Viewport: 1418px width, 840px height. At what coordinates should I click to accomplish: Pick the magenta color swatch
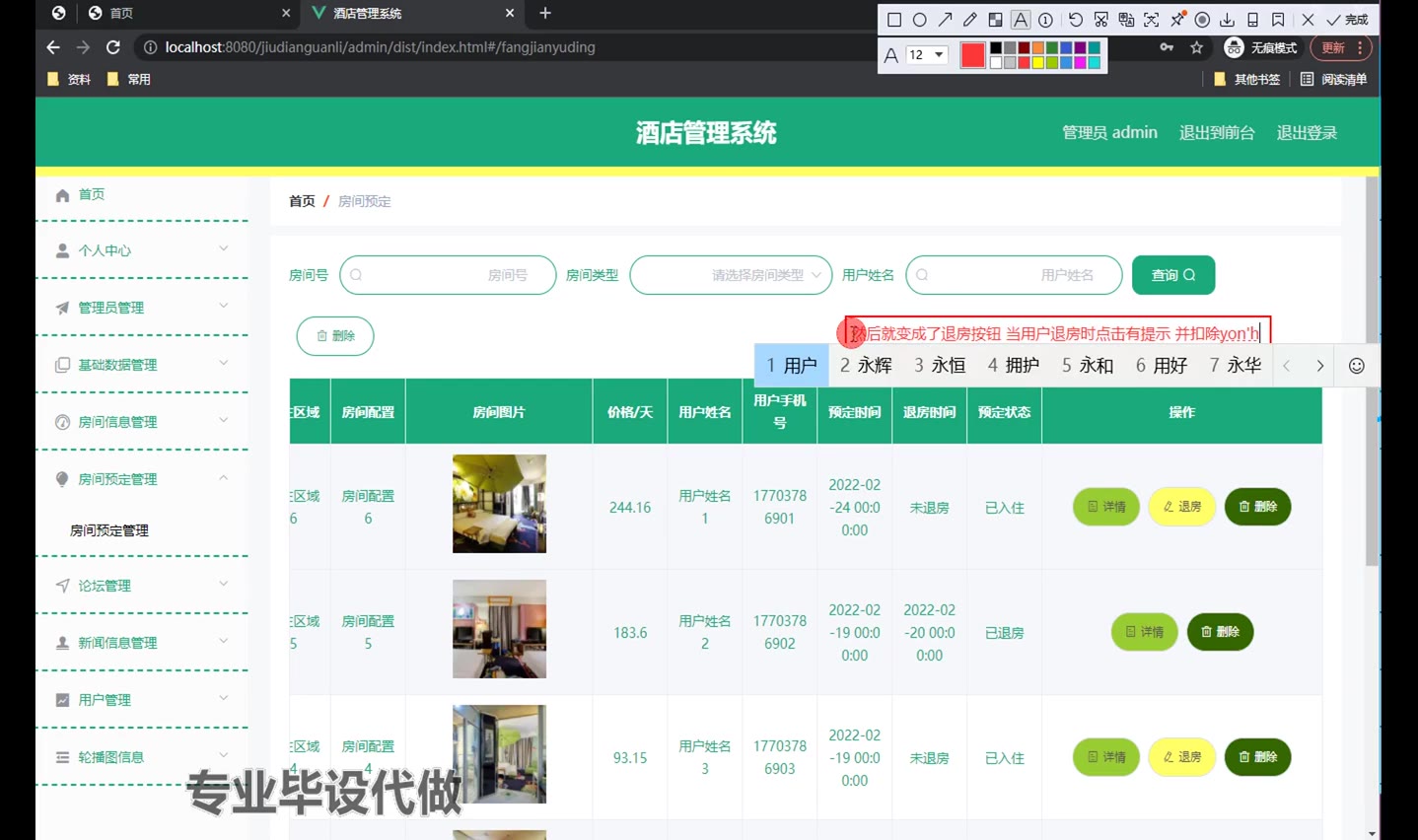tap(1080, 63)
